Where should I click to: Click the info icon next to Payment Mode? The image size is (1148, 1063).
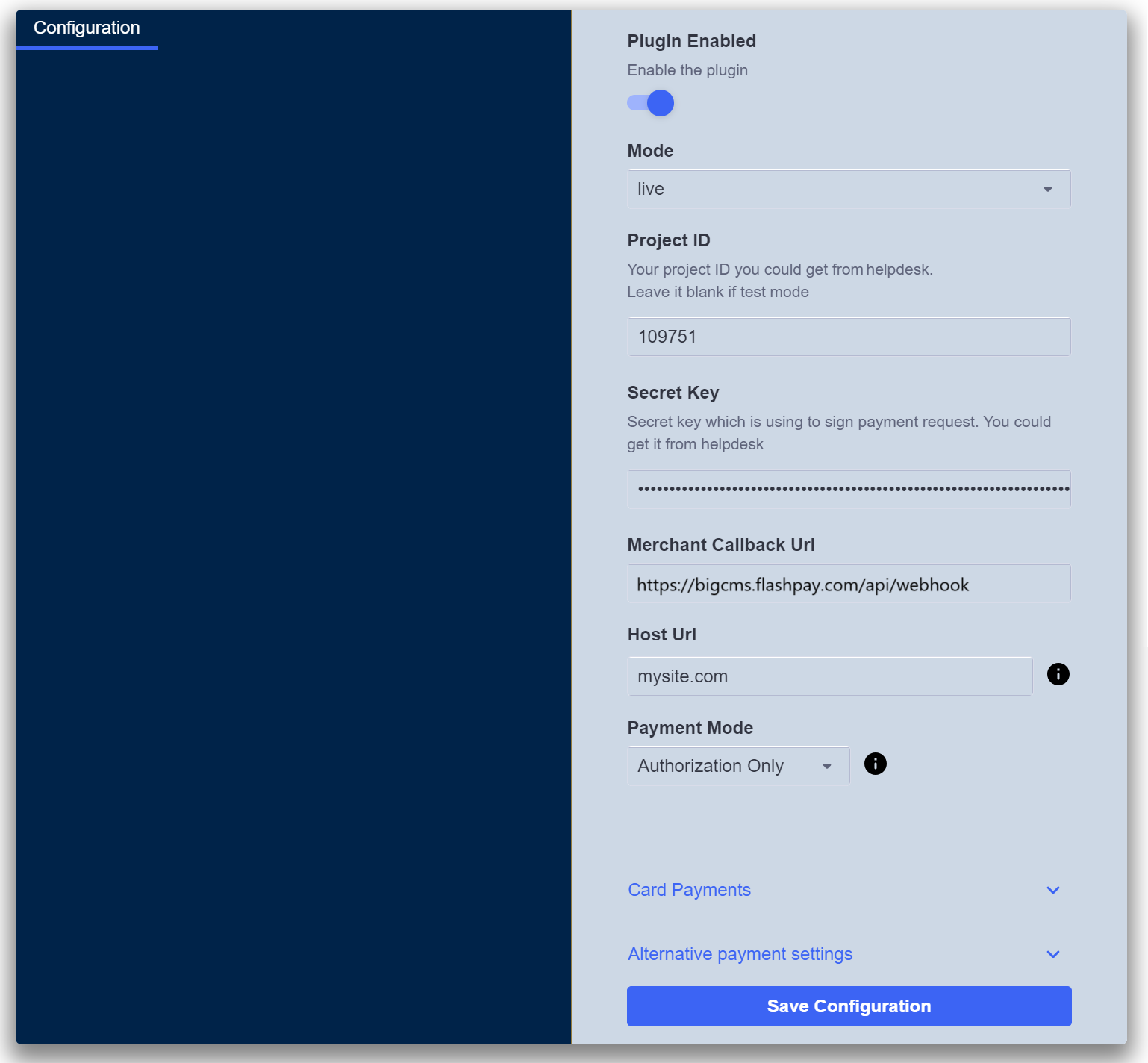tap(875, 764)
